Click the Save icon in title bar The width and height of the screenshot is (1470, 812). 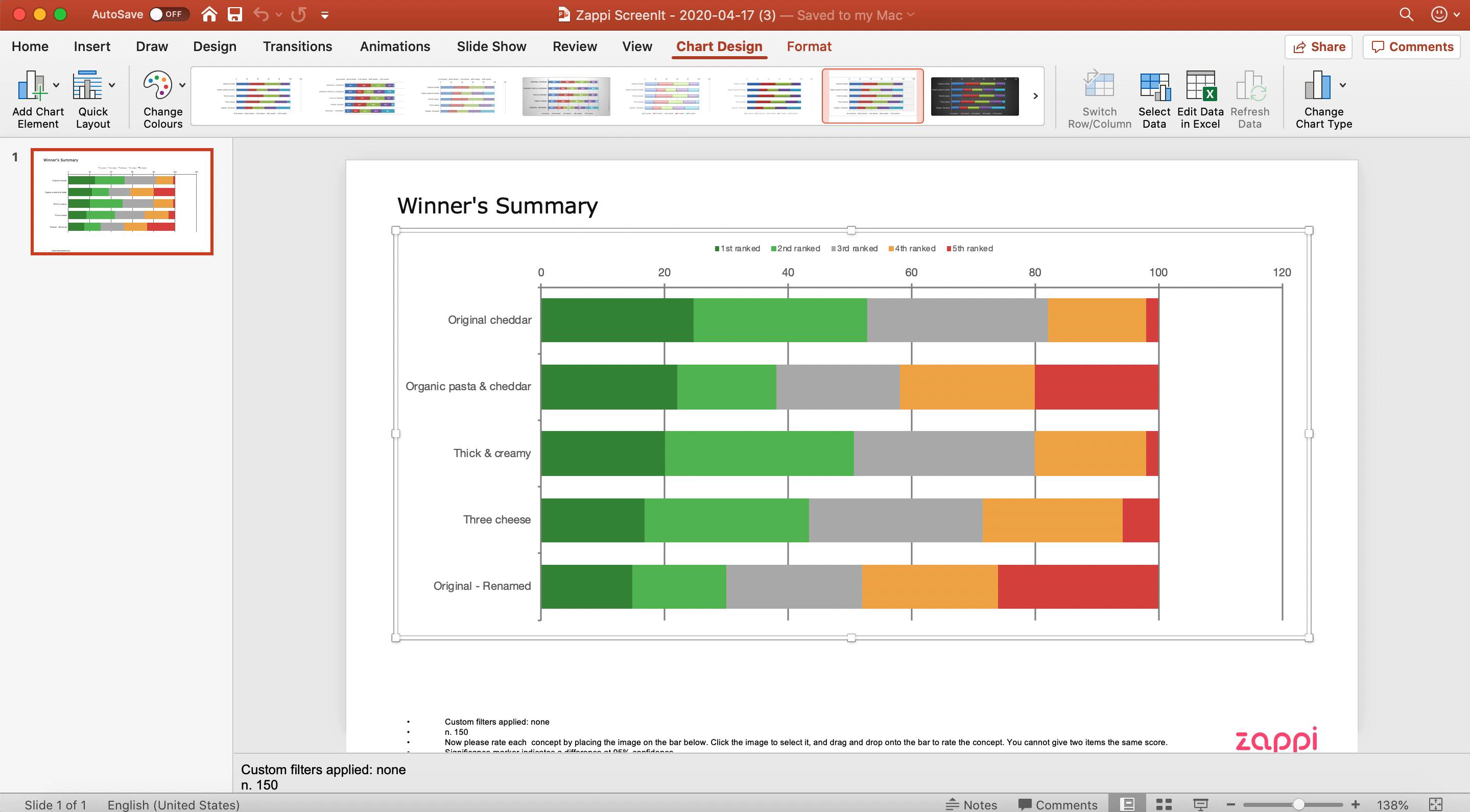[235, 15]
